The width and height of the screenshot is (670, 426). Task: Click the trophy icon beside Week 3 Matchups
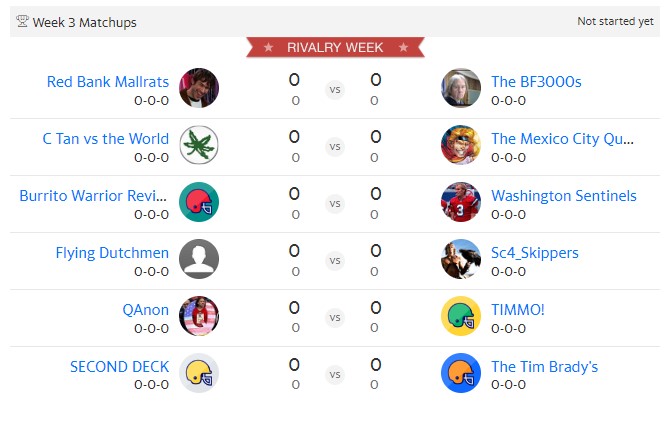(22, 22)
